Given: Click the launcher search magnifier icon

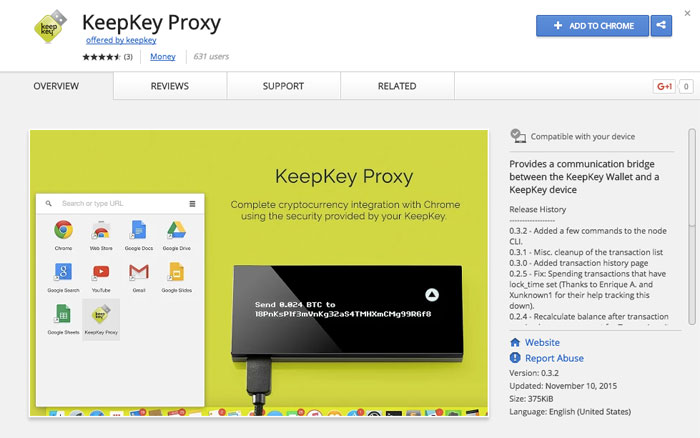Looking at the screenshot, I should coord(49,204).
